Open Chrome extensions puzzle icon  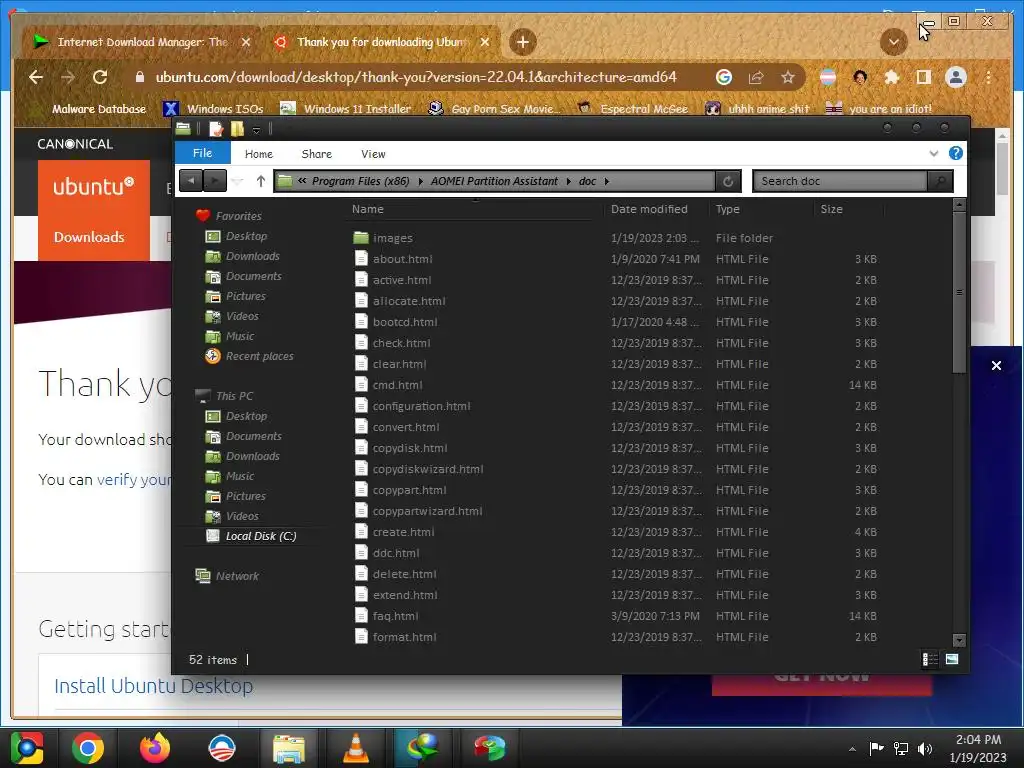891,77
